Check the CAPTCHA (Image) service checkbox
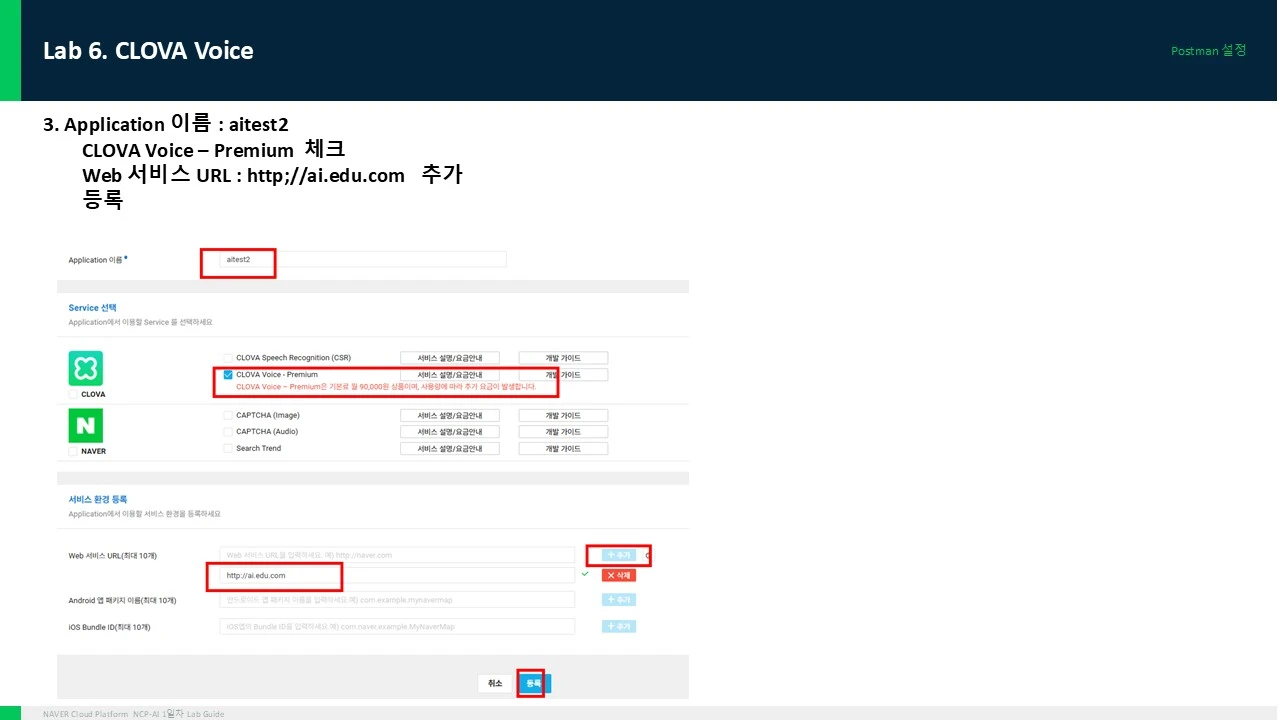 tap(228, 416)
